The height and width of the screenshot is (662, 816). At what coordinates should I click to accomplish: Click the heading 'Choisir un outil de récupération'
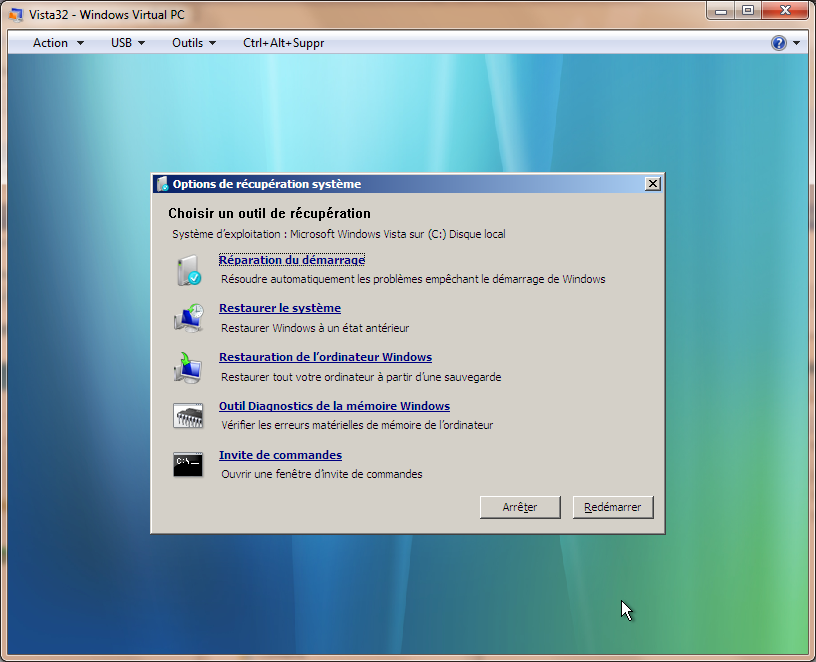tap(270, 213)
